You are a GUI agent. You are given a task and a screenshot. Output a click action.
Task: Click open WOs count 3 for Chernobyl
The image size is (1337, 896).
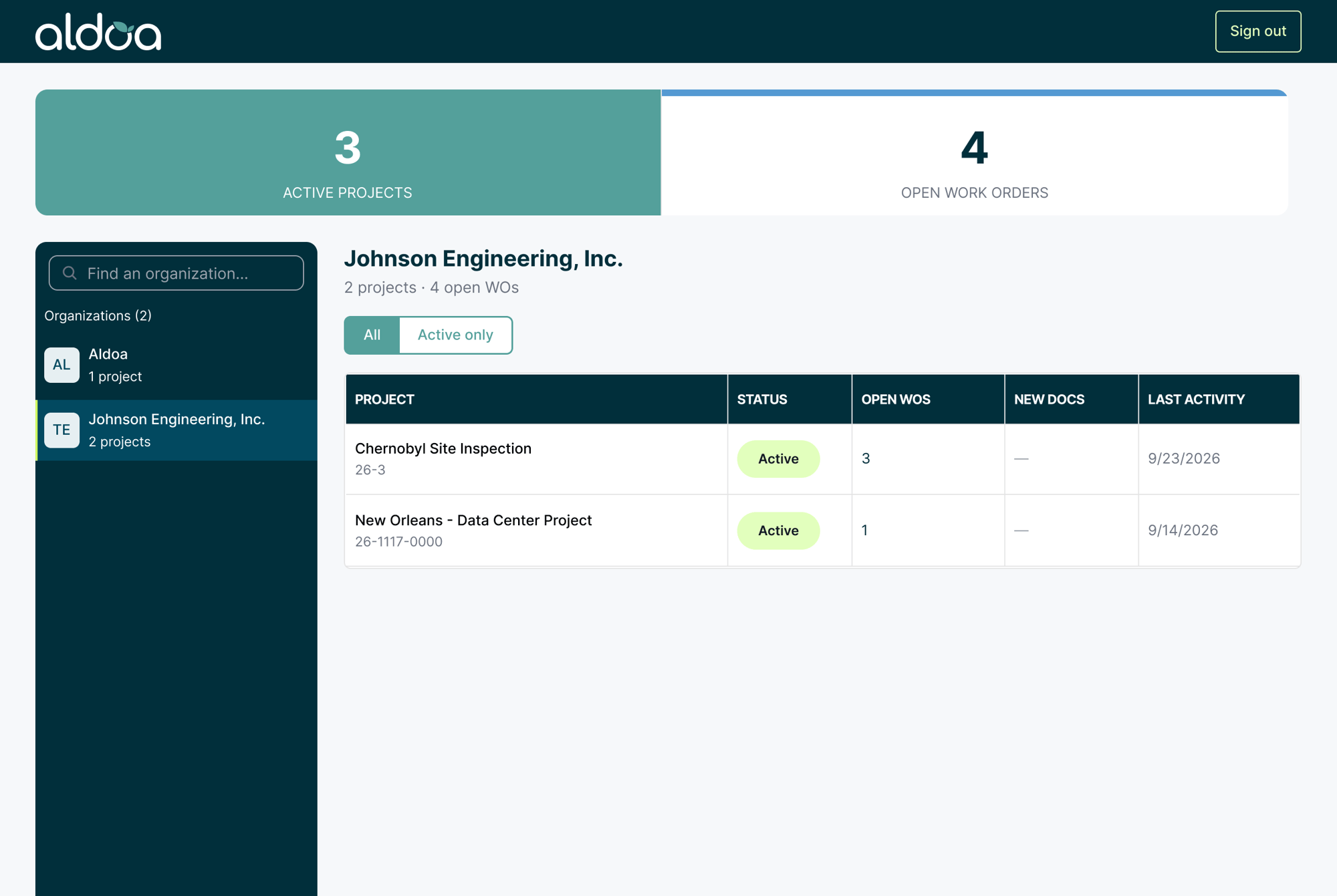866,458
